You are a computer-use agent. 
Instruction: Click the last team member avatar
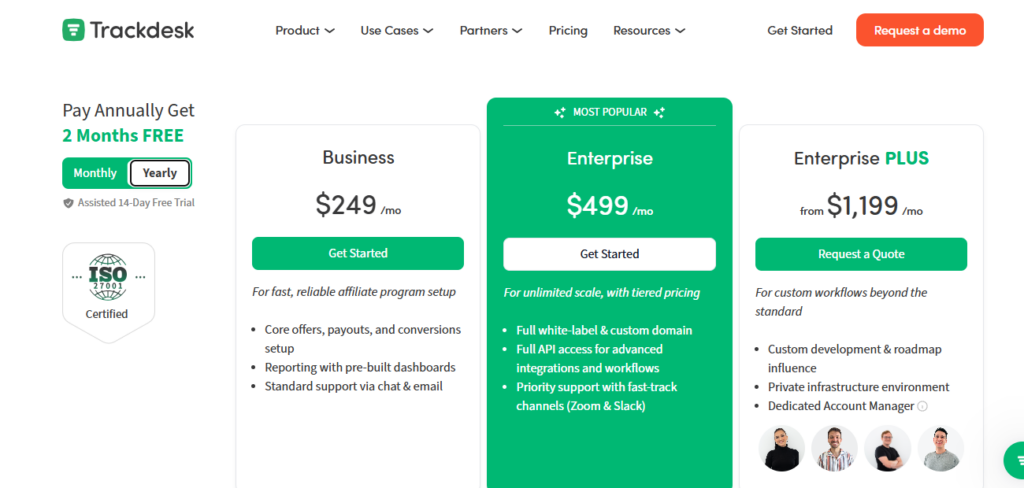(940, 448)
